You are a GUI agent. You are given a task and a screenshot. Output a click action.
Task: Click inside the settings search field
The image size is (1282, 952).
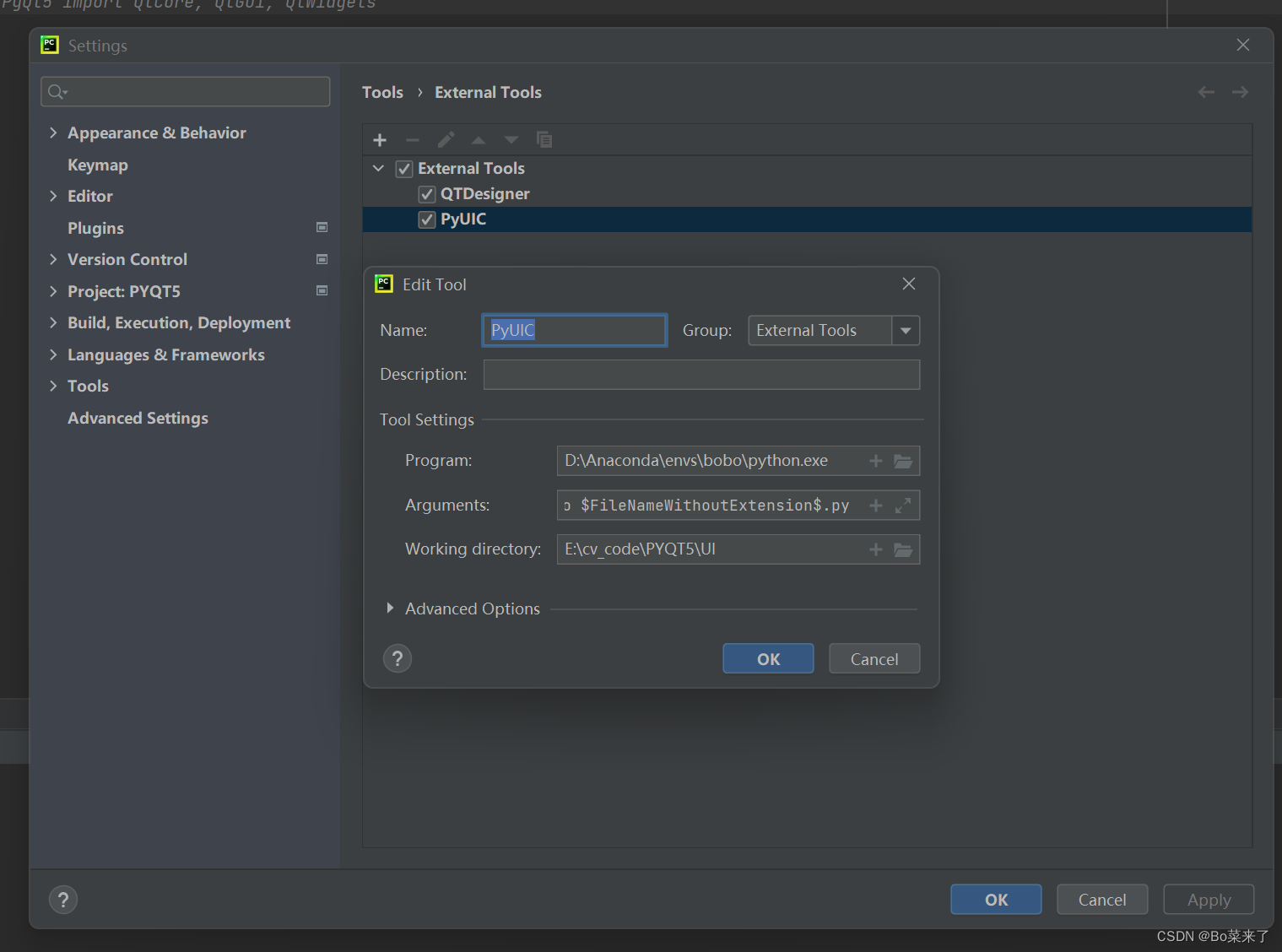click(x=185, y=91)
